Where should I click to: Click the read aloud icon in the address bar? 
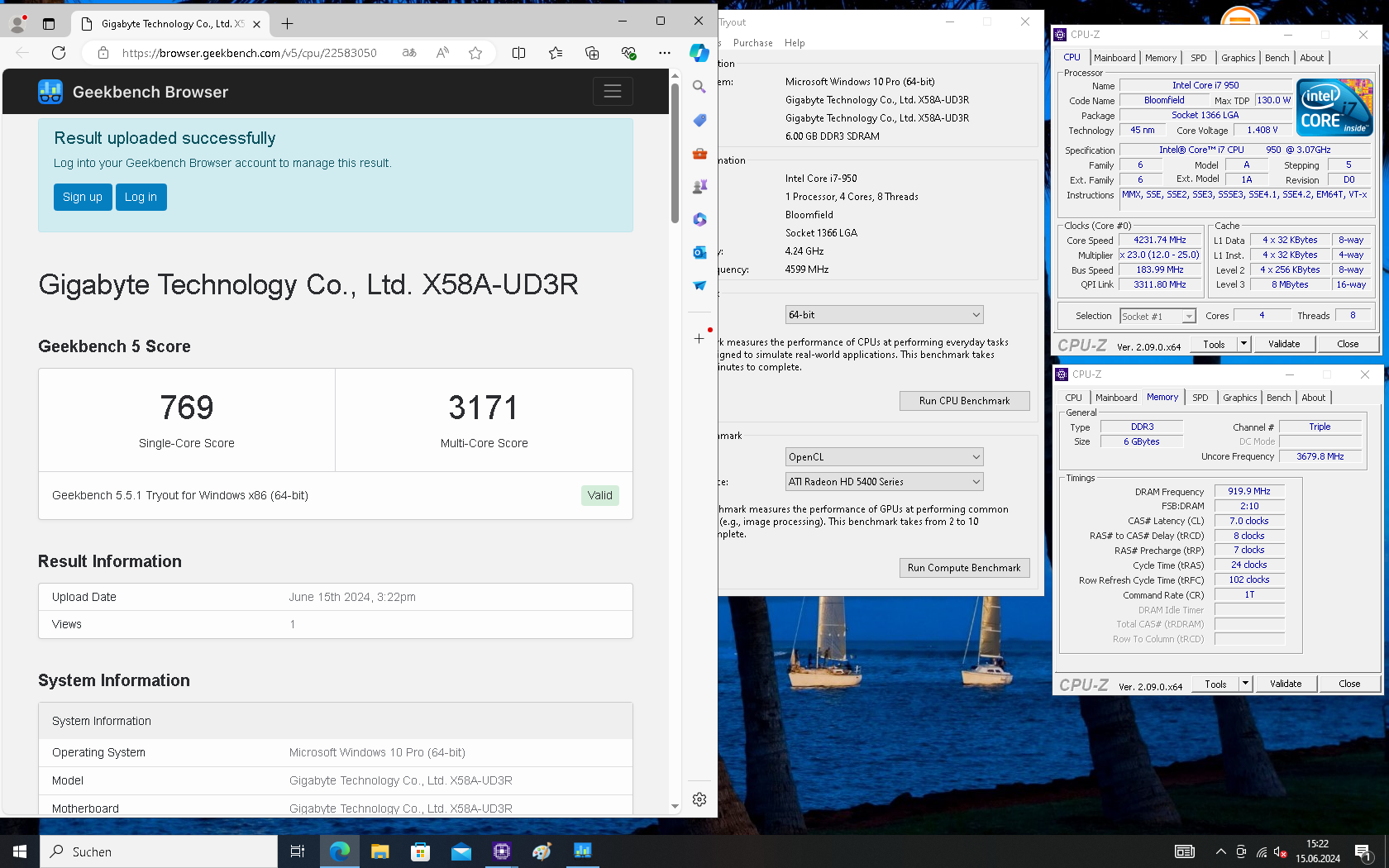click(x=442, y=53)
